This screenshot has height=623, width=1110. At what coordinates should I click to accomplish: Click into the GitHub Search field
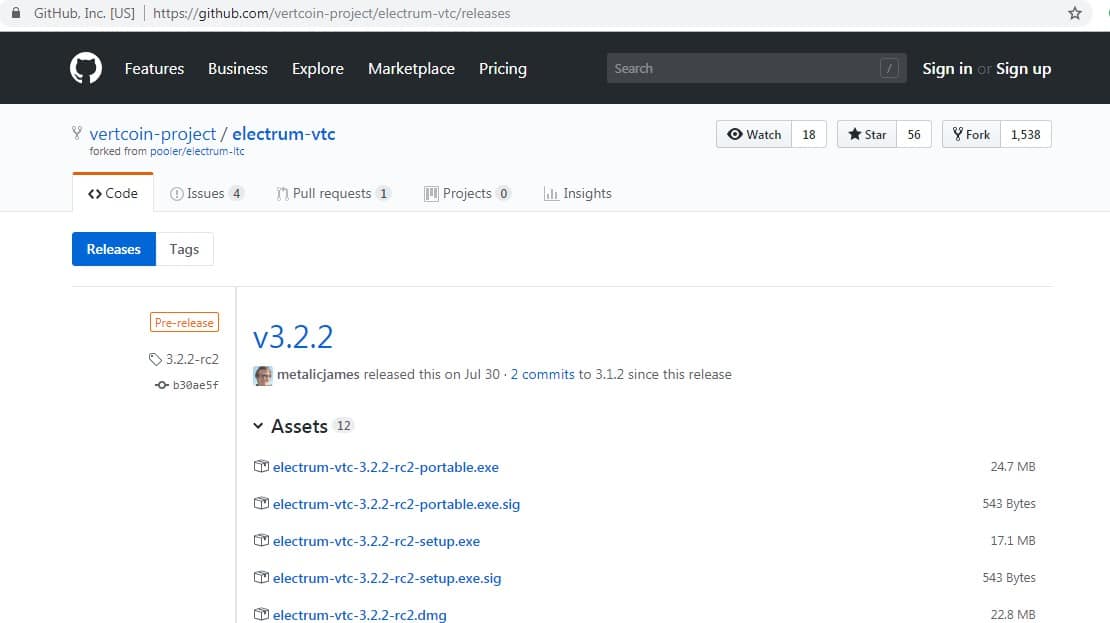(x=756, y=68)
